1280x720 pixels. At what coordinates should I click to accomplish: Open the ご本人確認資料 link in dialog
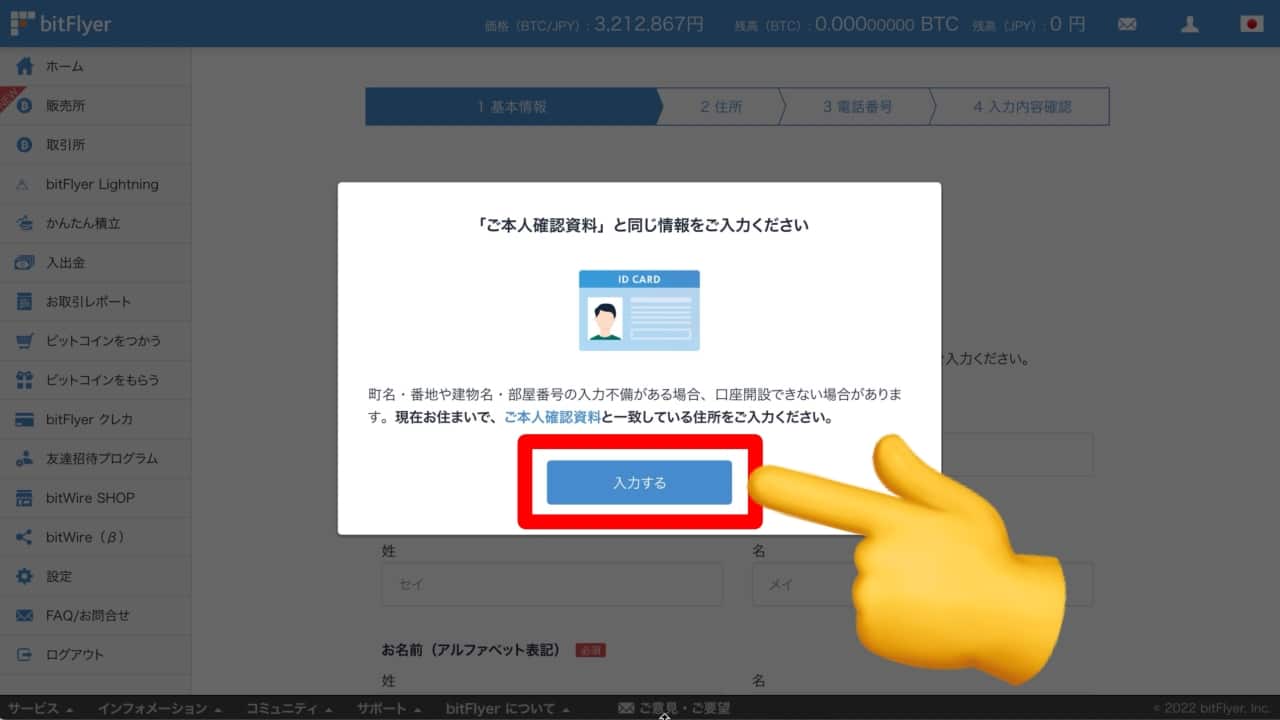(x=552, y=417)
